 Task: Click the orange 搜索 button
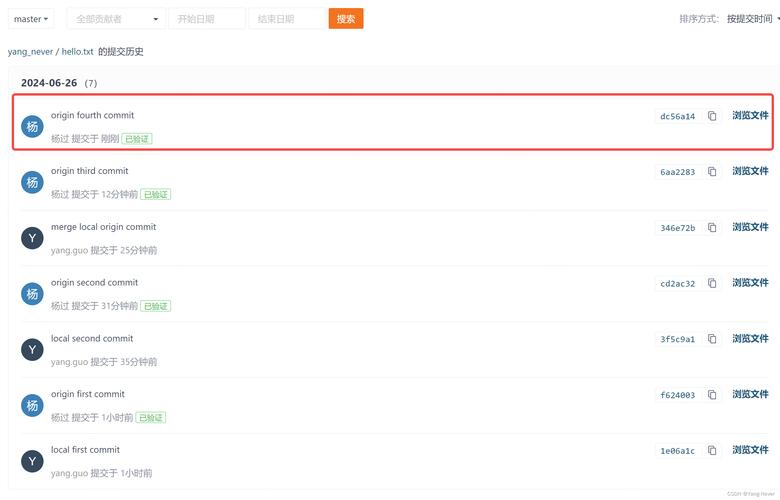point(346,19)
